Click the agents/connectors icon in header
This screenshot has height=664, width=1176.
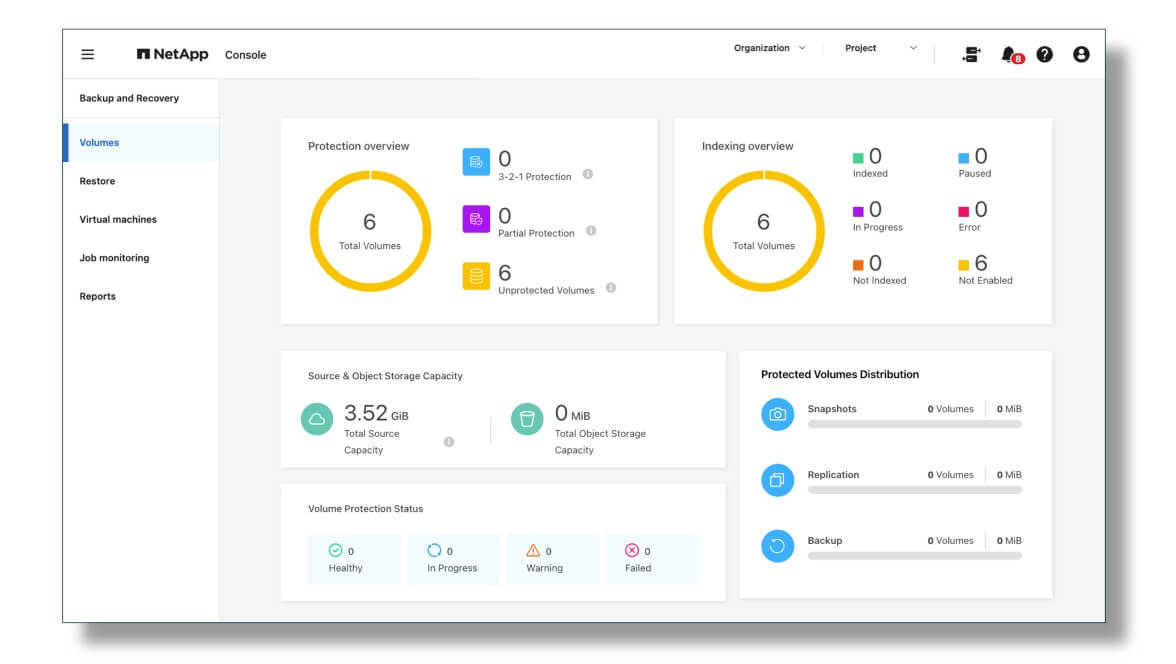(x=971, y=55)
